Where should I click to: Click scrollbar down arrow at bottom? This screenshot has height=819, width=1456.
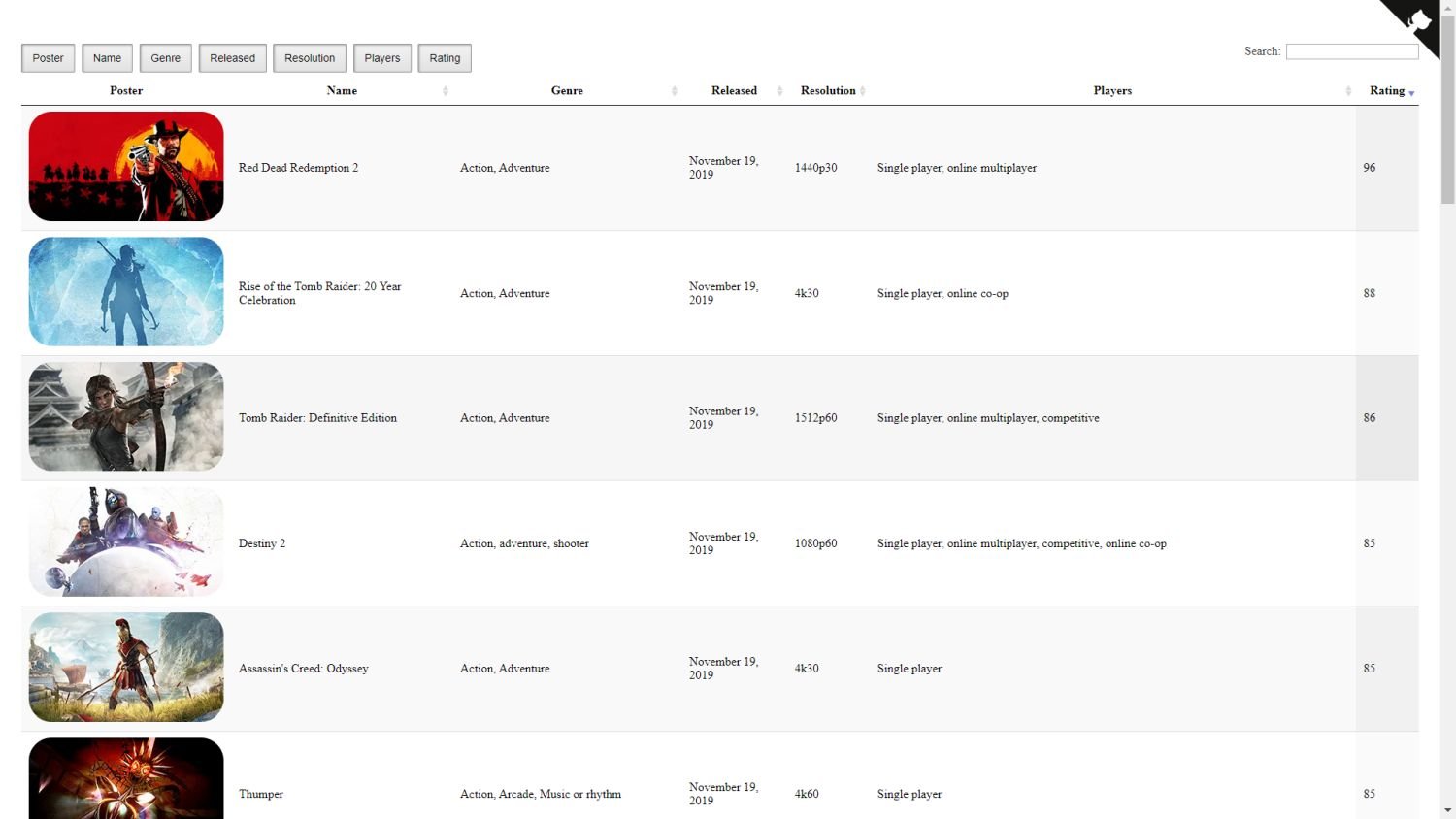pyautogui.click(x=1447, y=810)
